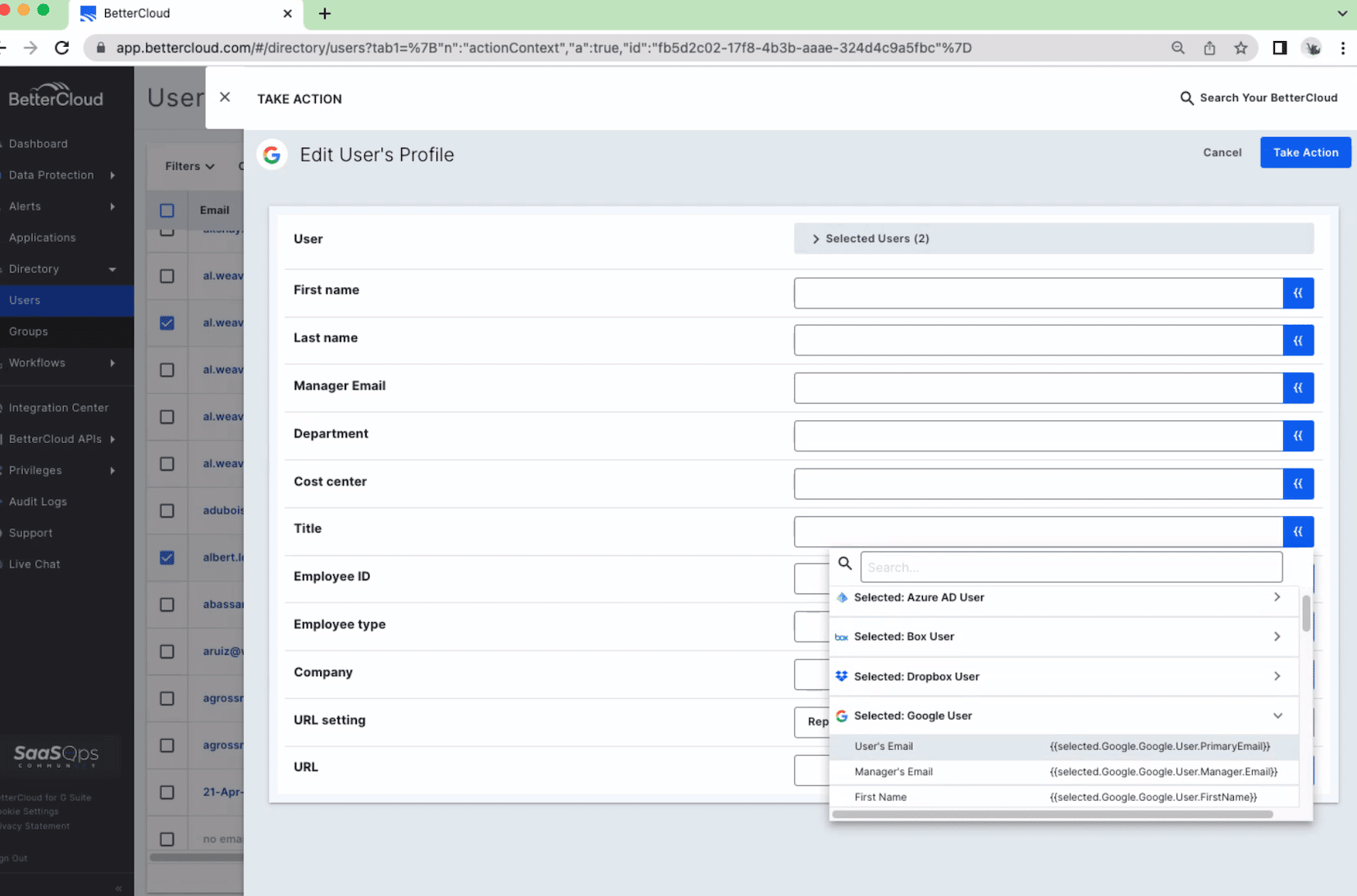
Task: Bookmark this page with the star icon
Action: pyautogui.click(x=1240, y=48)
